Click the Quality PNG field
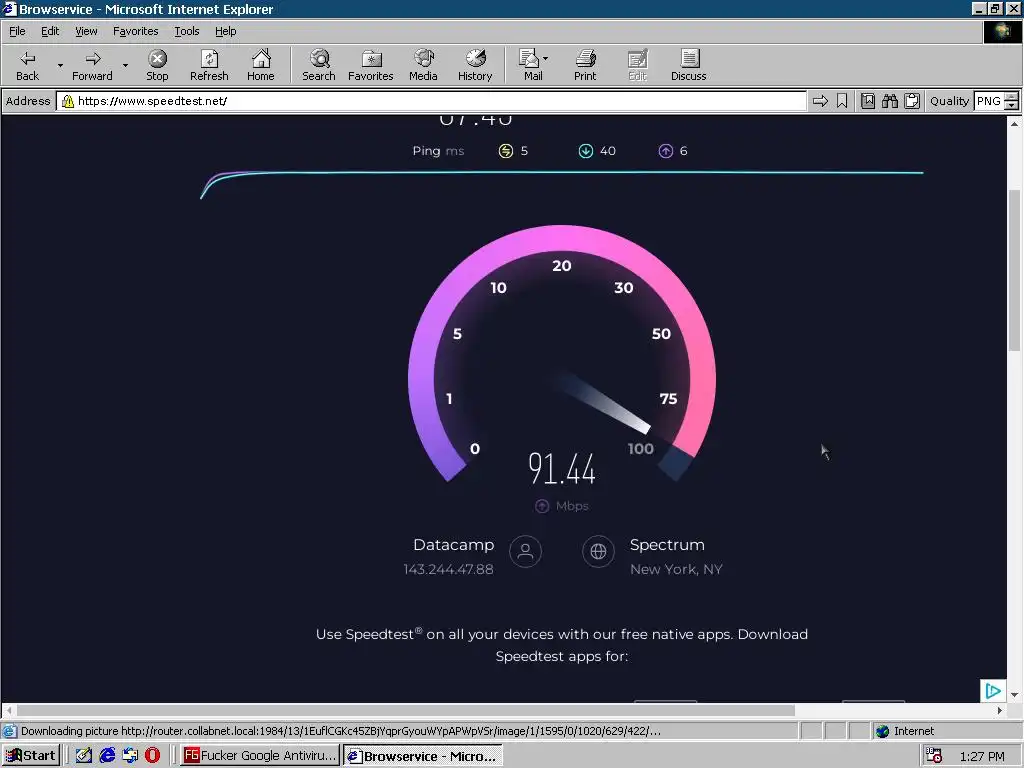This screenshot has width=1024, height=768. (989, 101)
